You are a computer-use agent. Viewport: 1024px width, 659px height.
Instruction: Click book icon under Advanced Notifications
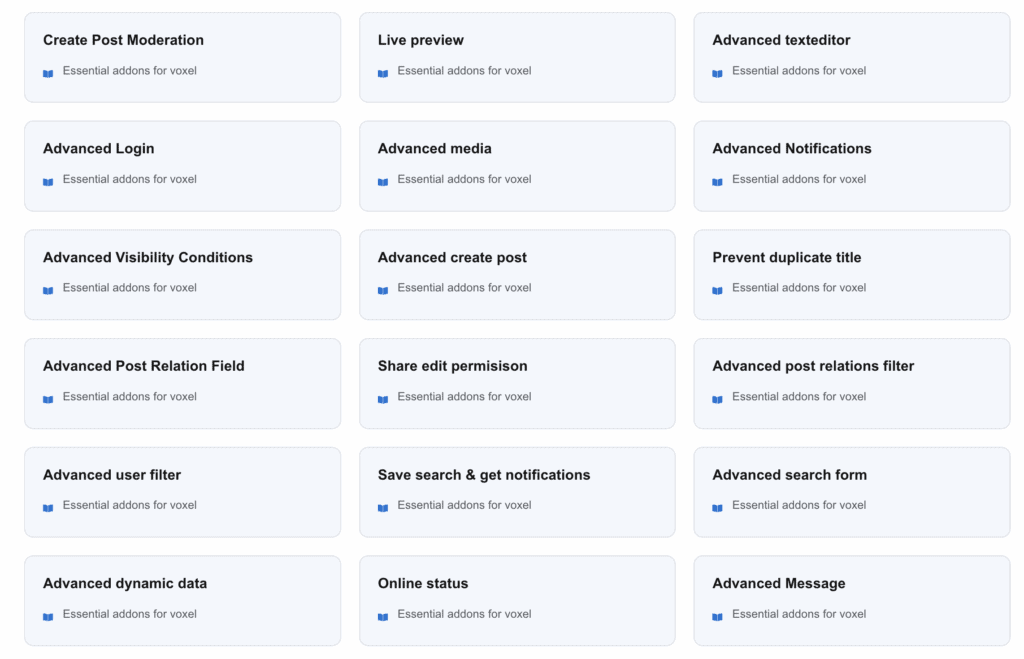coord(717,182)
